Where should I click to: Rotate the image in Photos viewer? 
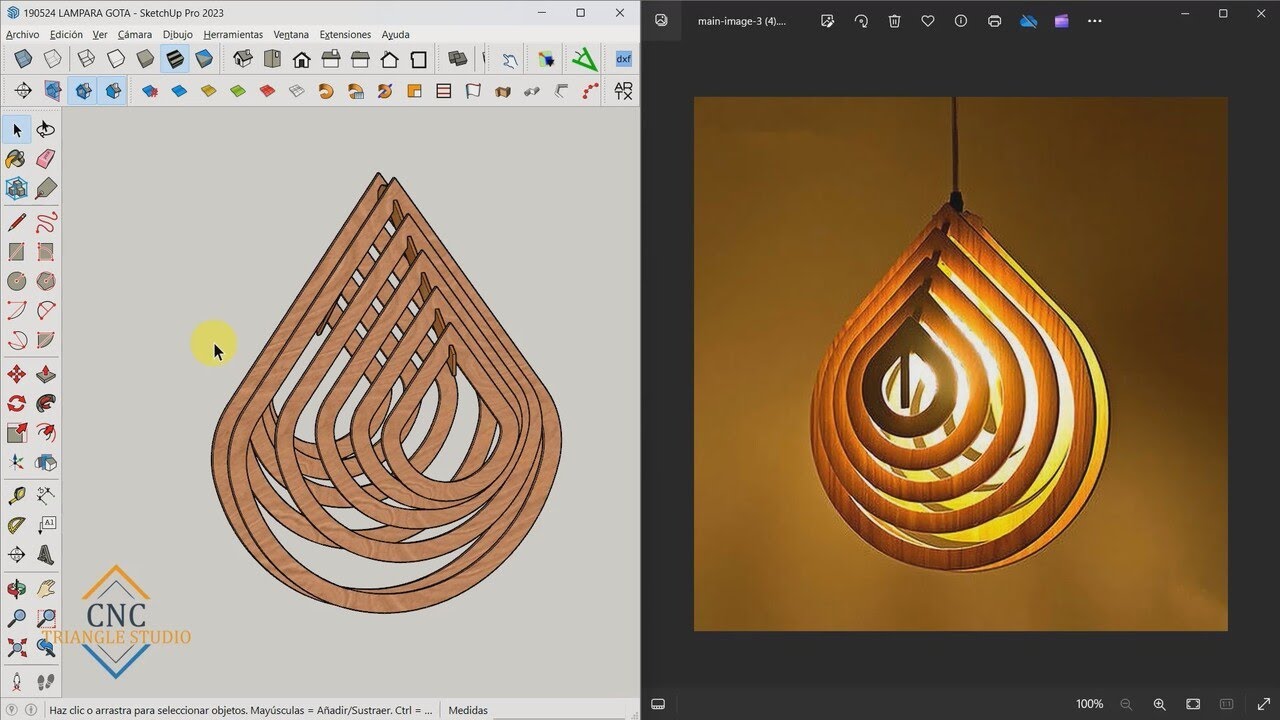coord(861,21)
